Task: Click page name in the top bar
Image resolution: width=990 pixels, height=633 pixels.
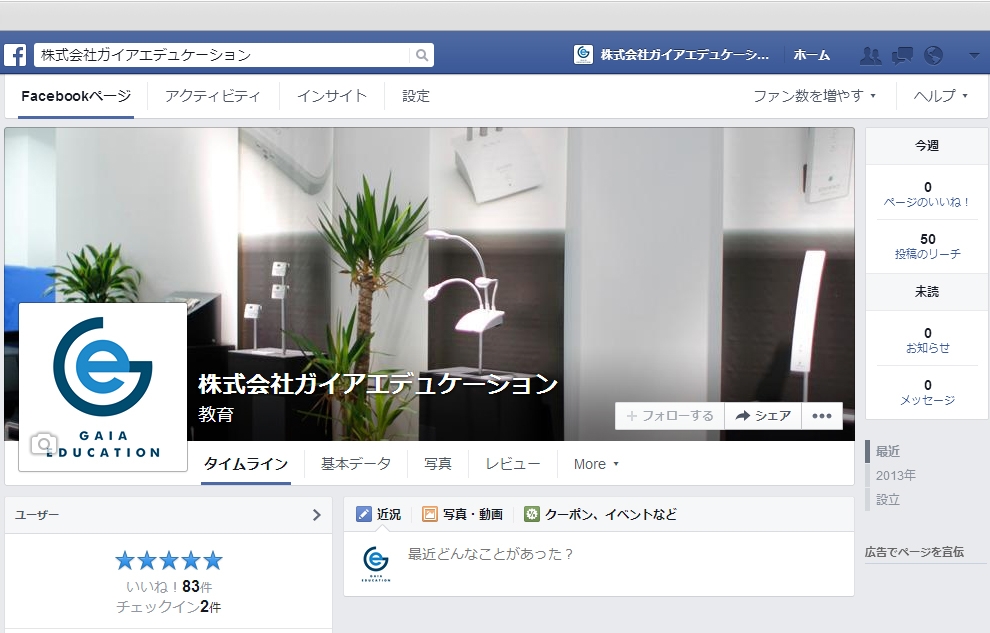Action: 685,55
